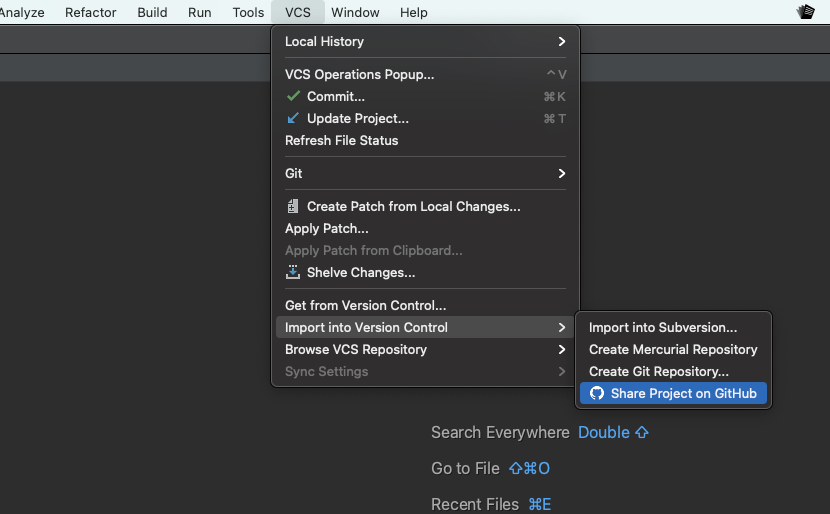Select Update Project... menu entry
This screenshot has width=830, height=514.
pyautogui.click(x=425, y=119)
